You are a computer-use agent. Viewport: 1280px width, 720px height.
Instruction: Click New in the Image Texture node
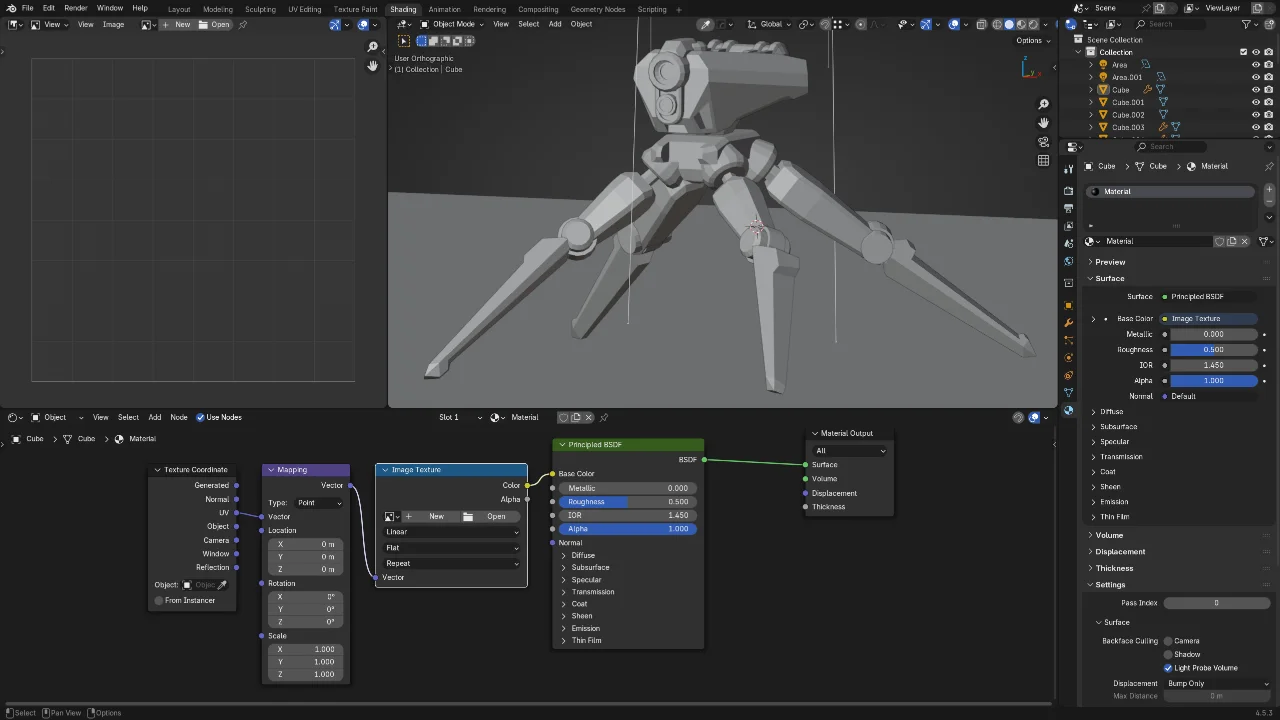pos(436,516)
